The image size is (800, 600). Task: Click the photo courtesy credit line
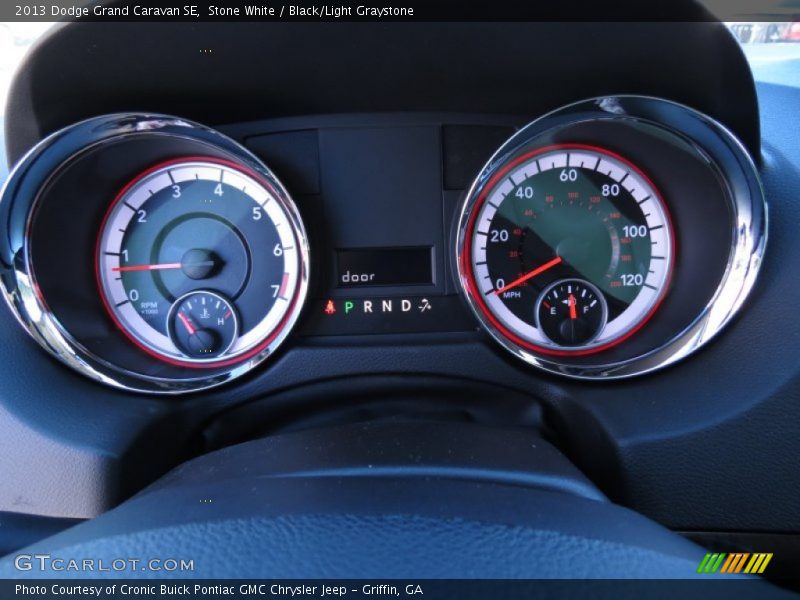pos(219,590)
